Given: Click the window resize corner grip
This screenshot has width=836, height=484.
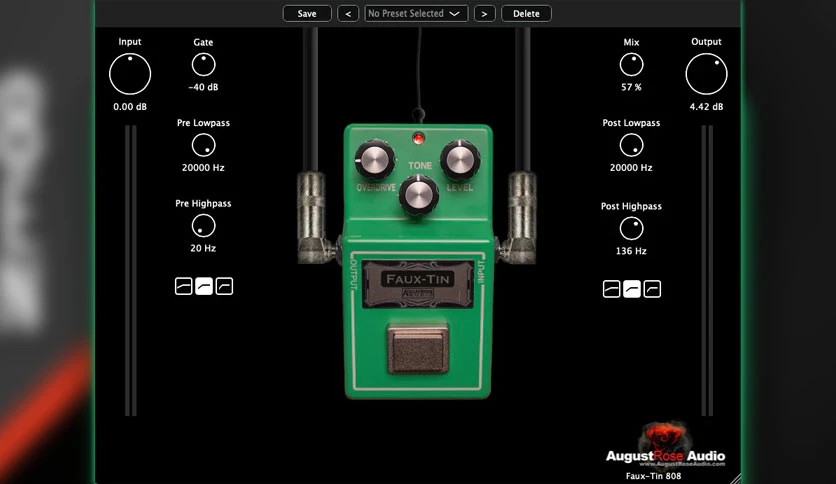Looking at the screenshot, I should (735, 478).
